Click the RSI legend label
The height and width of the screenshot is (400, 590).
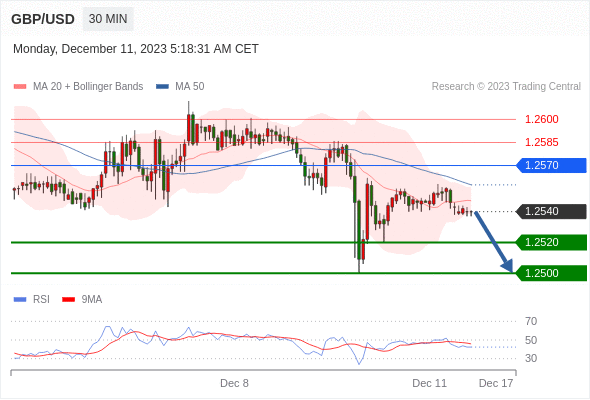pyautogui.click(x=41, y=300)
